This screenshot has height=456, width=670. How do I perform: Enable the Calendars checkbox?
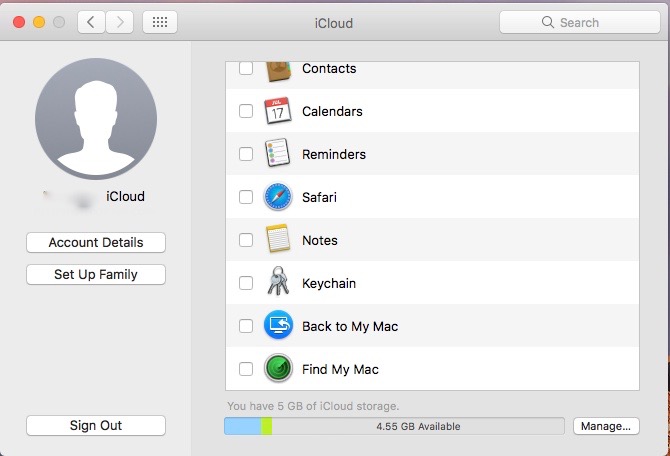pos(246,111)
